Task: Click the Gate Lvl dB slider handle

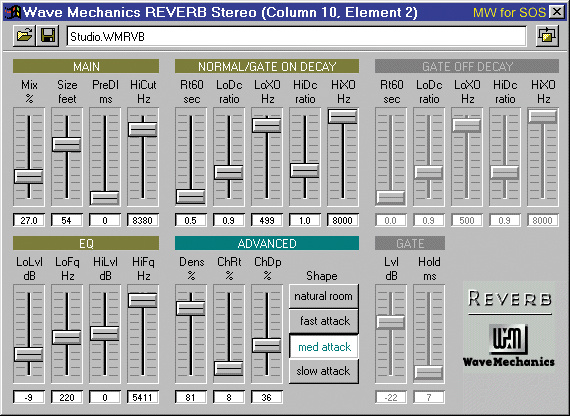Action: 390,322
